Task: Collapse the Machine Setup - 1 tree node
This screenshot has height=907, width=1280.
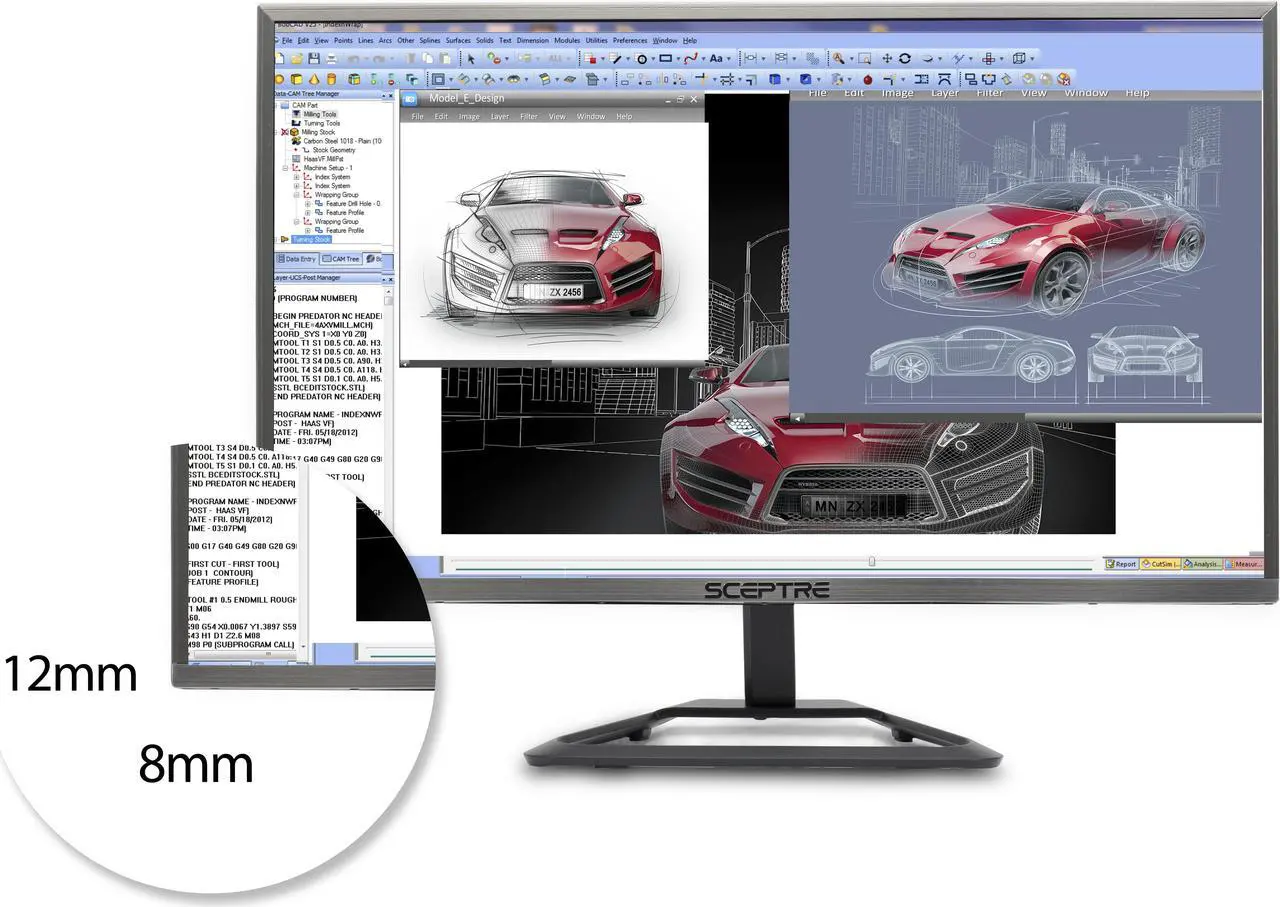Action: click(x=285, y=168)
